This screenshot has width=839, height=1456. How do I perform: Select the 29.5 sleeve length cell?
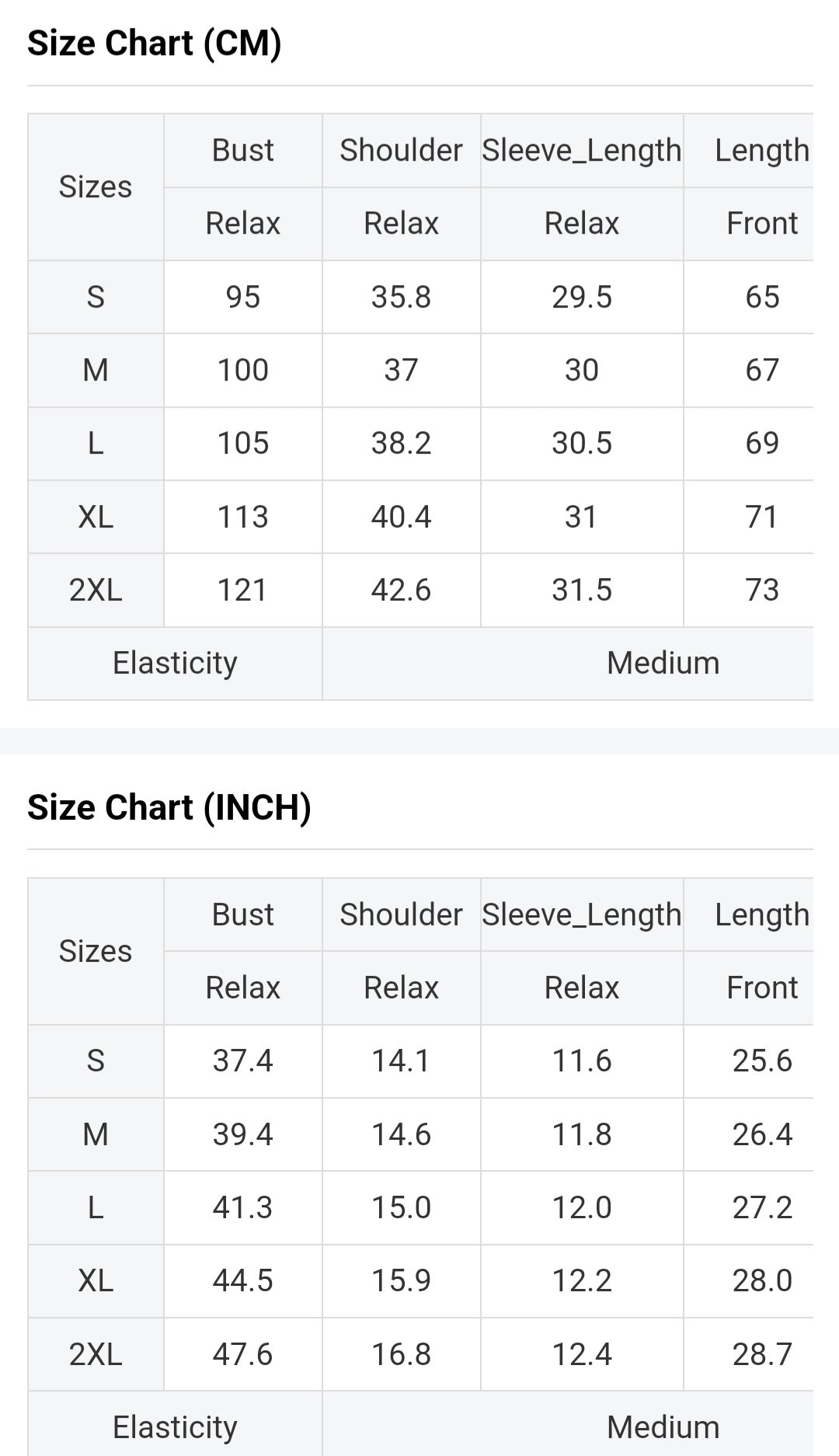point(582,297)
